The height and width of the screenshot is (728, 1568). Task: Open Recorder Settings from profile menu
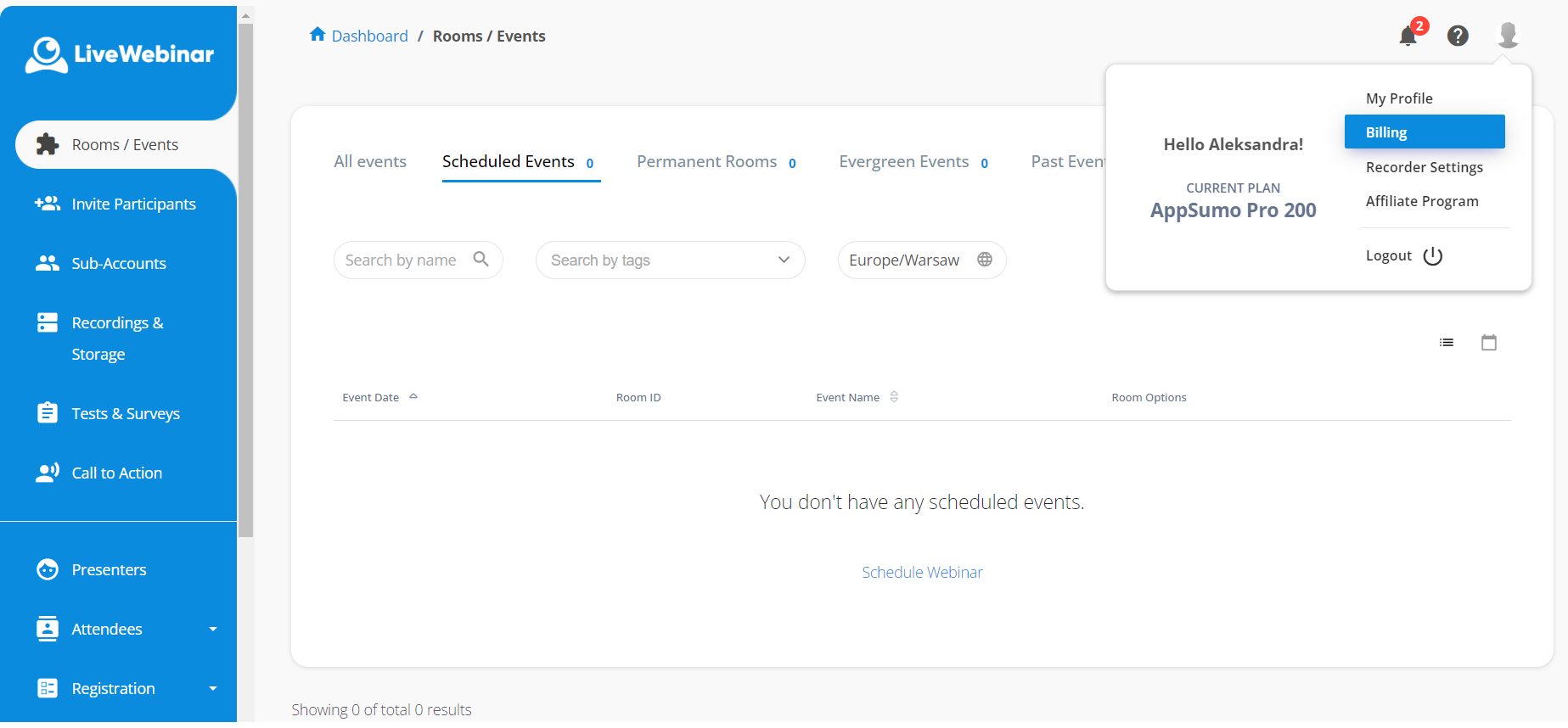tap(1424, 167)
